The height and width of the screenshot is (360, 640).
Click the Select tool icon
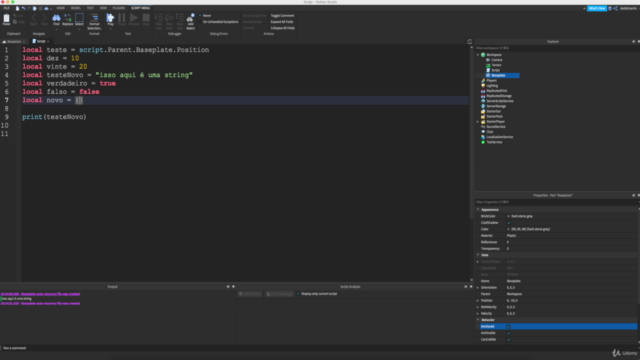click(x=79, y=19)
